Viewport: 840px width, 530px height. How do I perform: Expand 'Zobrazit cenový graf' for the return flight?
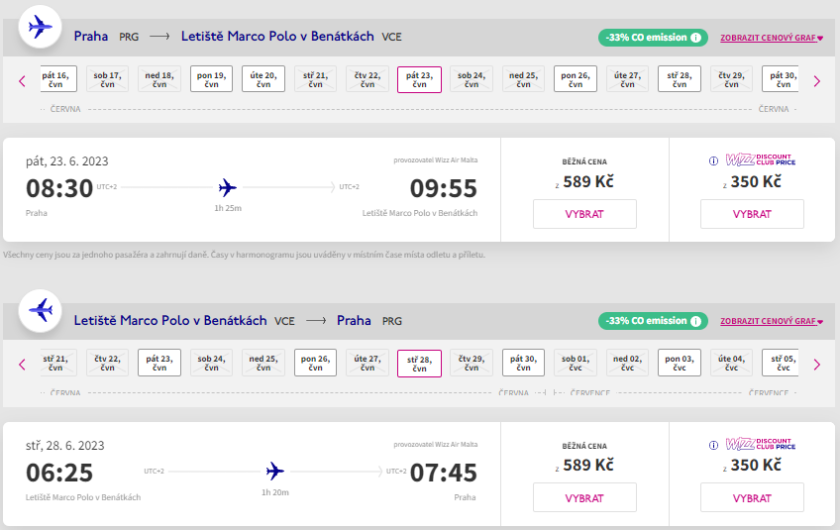point(771,322)
